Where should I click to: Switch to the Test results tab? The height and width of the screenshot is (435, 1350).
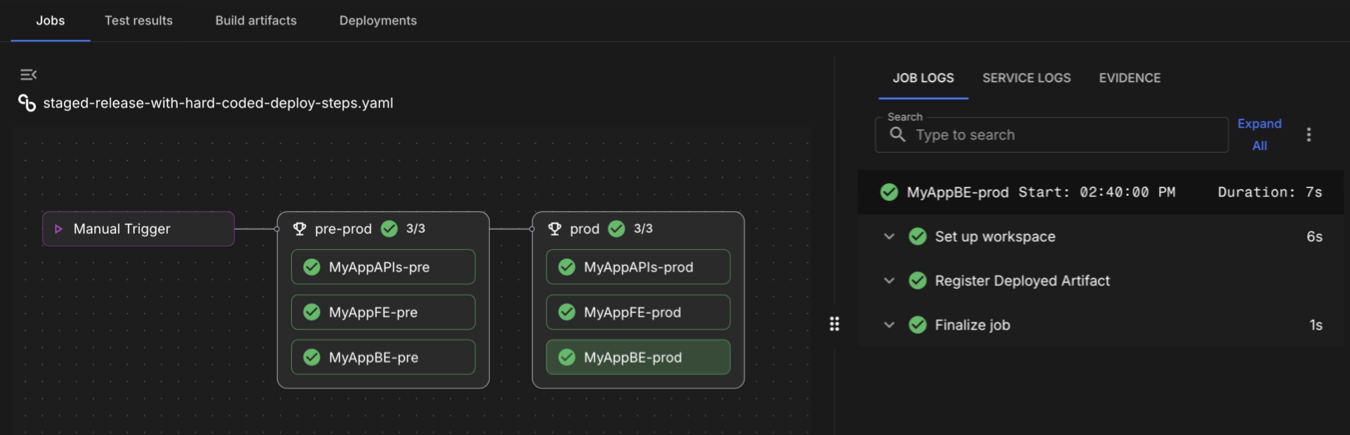click(138, 20)
